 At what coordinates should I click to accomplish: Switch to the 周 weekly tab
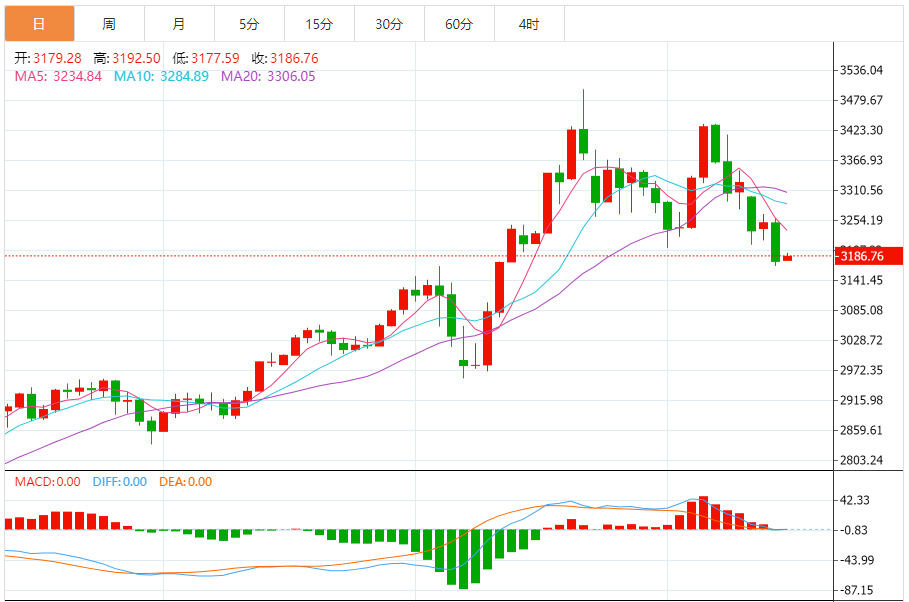pos(110,24)
